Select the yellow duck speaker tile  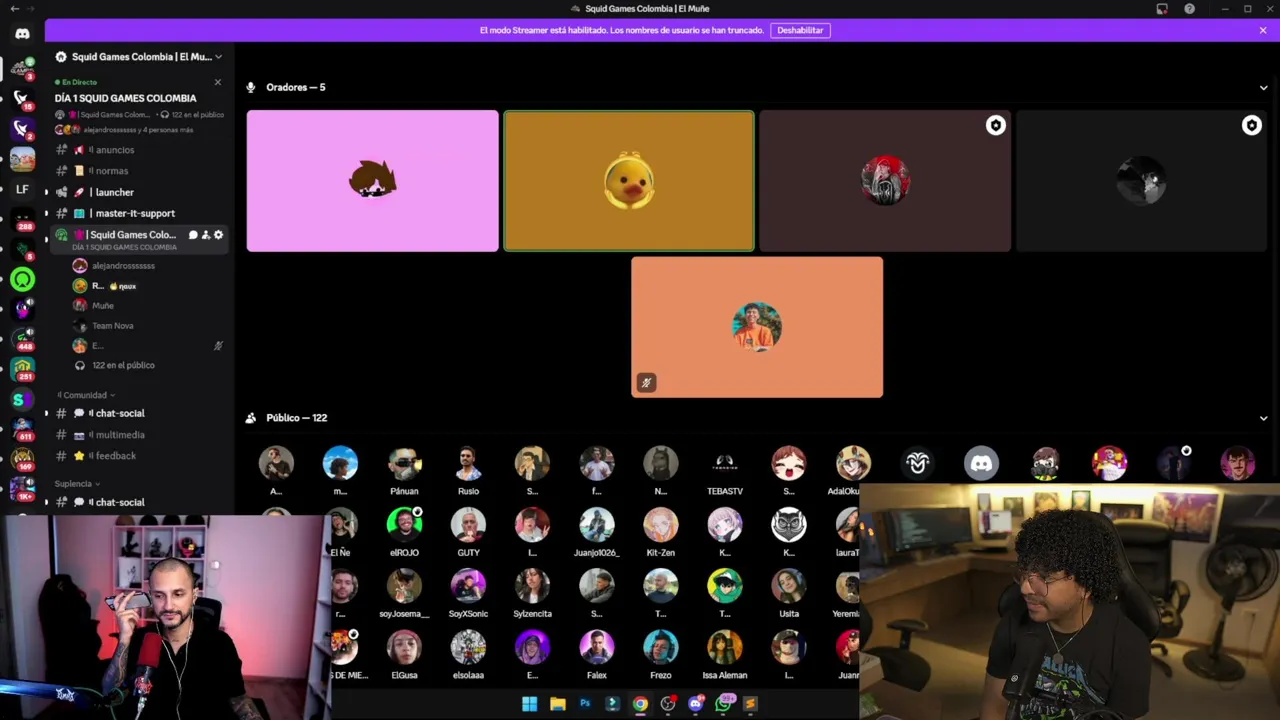pos(629,181)
